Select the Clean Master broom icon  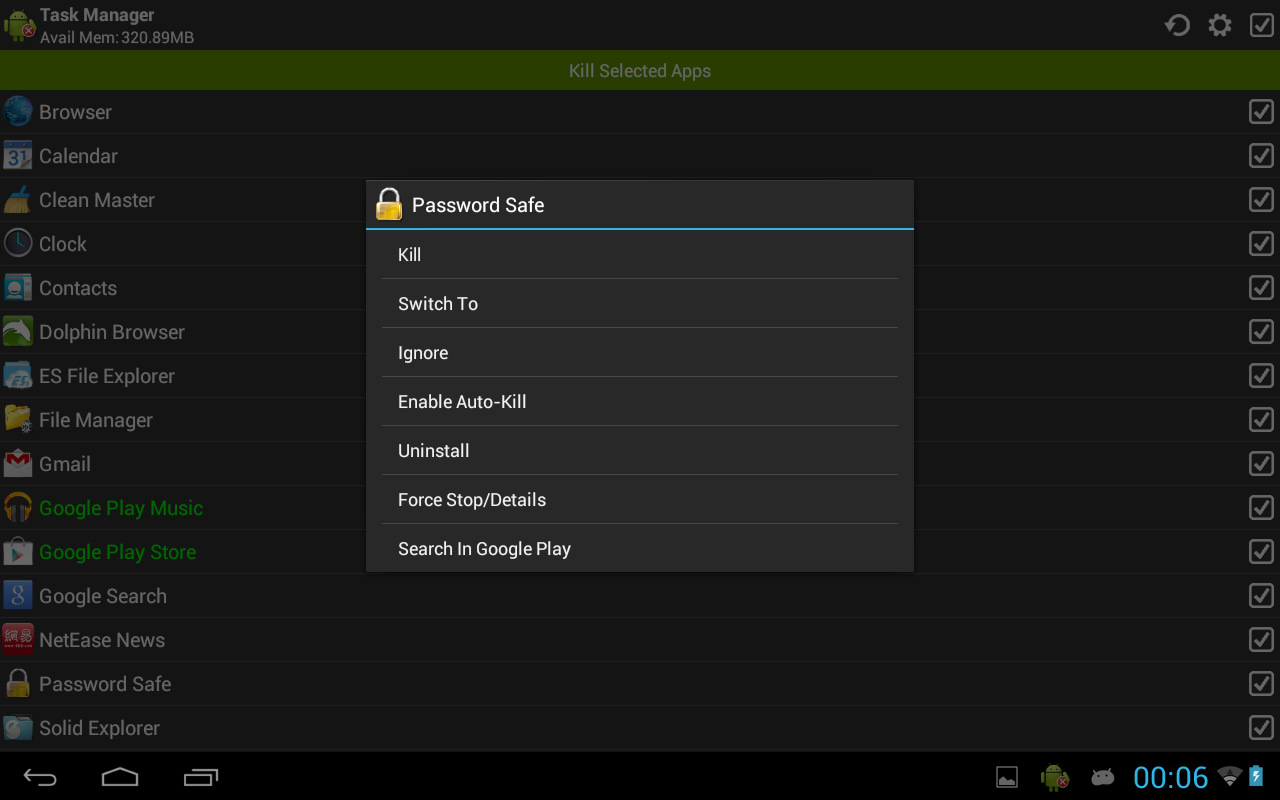18,200
